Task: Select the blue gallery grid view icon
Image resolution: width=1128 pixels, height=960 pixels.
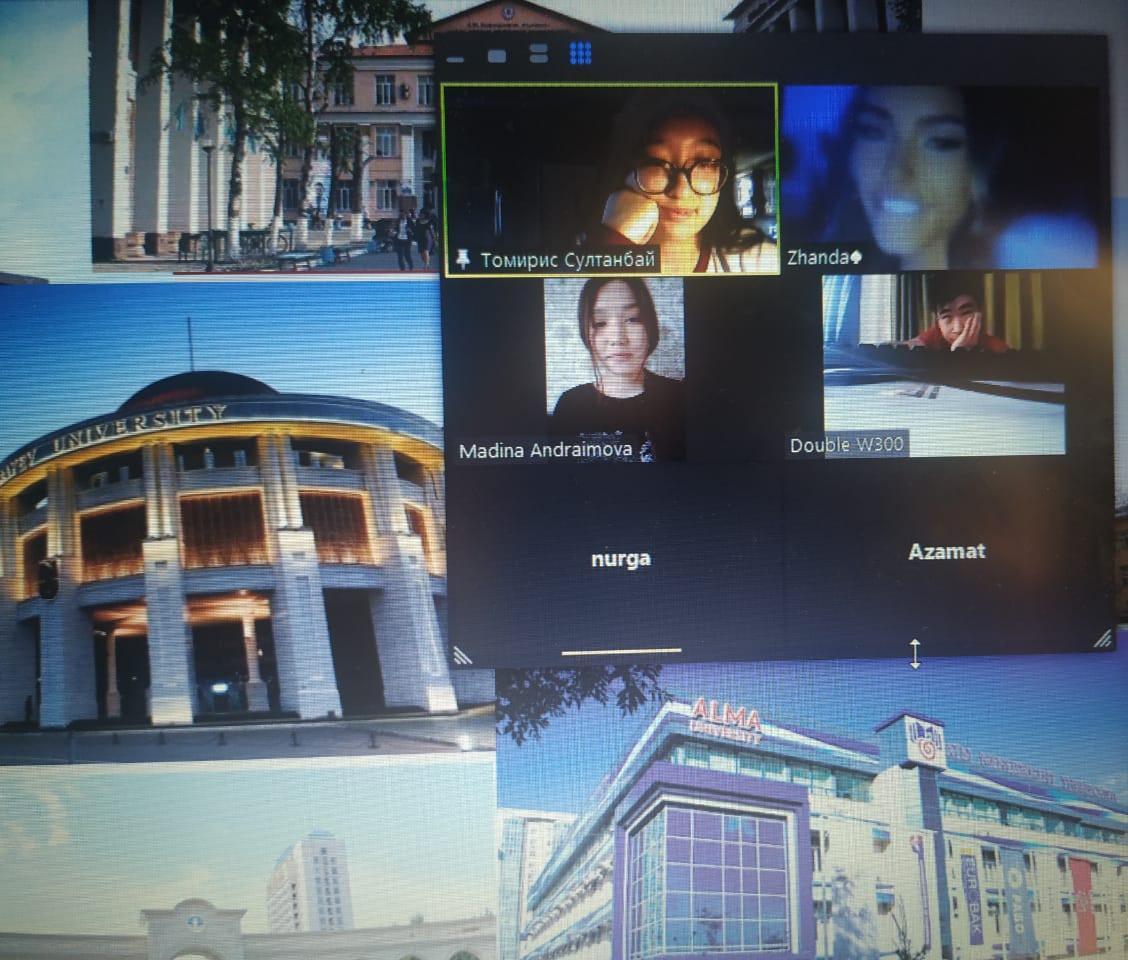Action: click(x=580, y=53)
